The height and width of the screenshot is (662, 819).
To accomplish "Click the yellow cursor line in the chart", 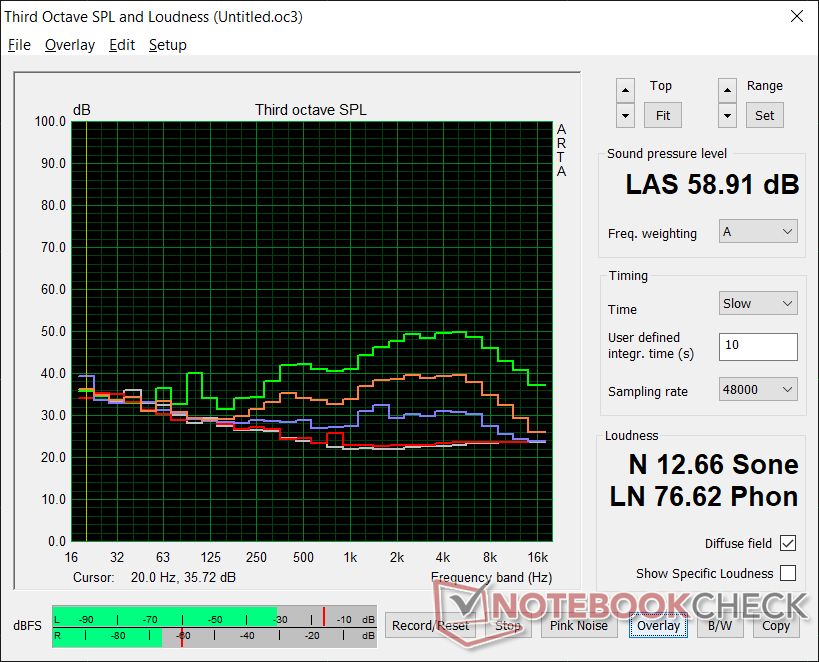I will tap(86, 331).
